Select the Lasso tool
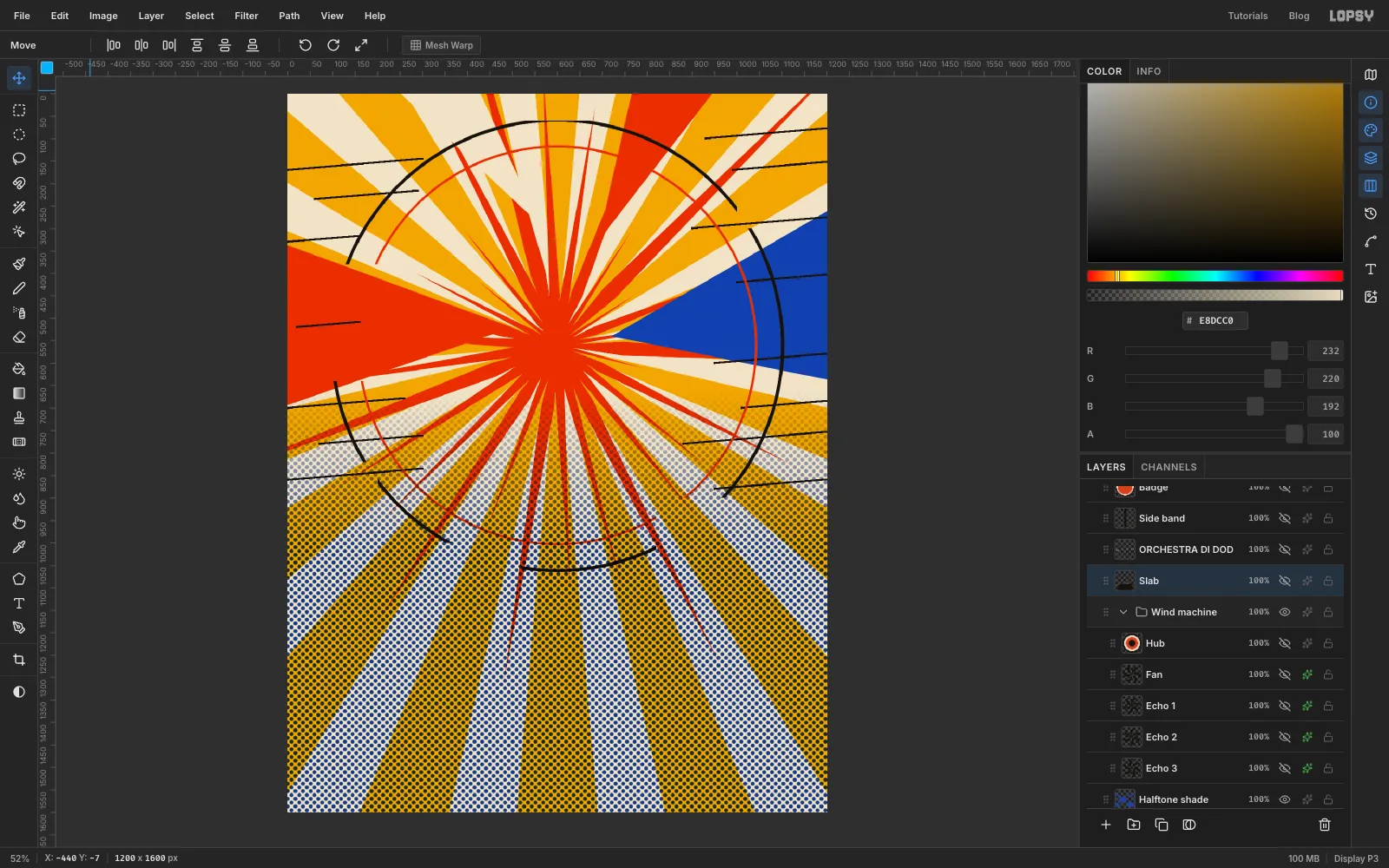The width and height of the screenshot is (1389, 868). 19,159
